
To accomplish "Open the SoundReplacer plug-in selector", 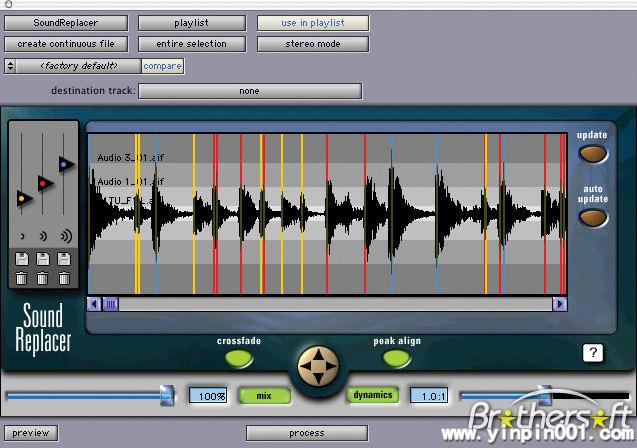I will (x=65, y=23).
